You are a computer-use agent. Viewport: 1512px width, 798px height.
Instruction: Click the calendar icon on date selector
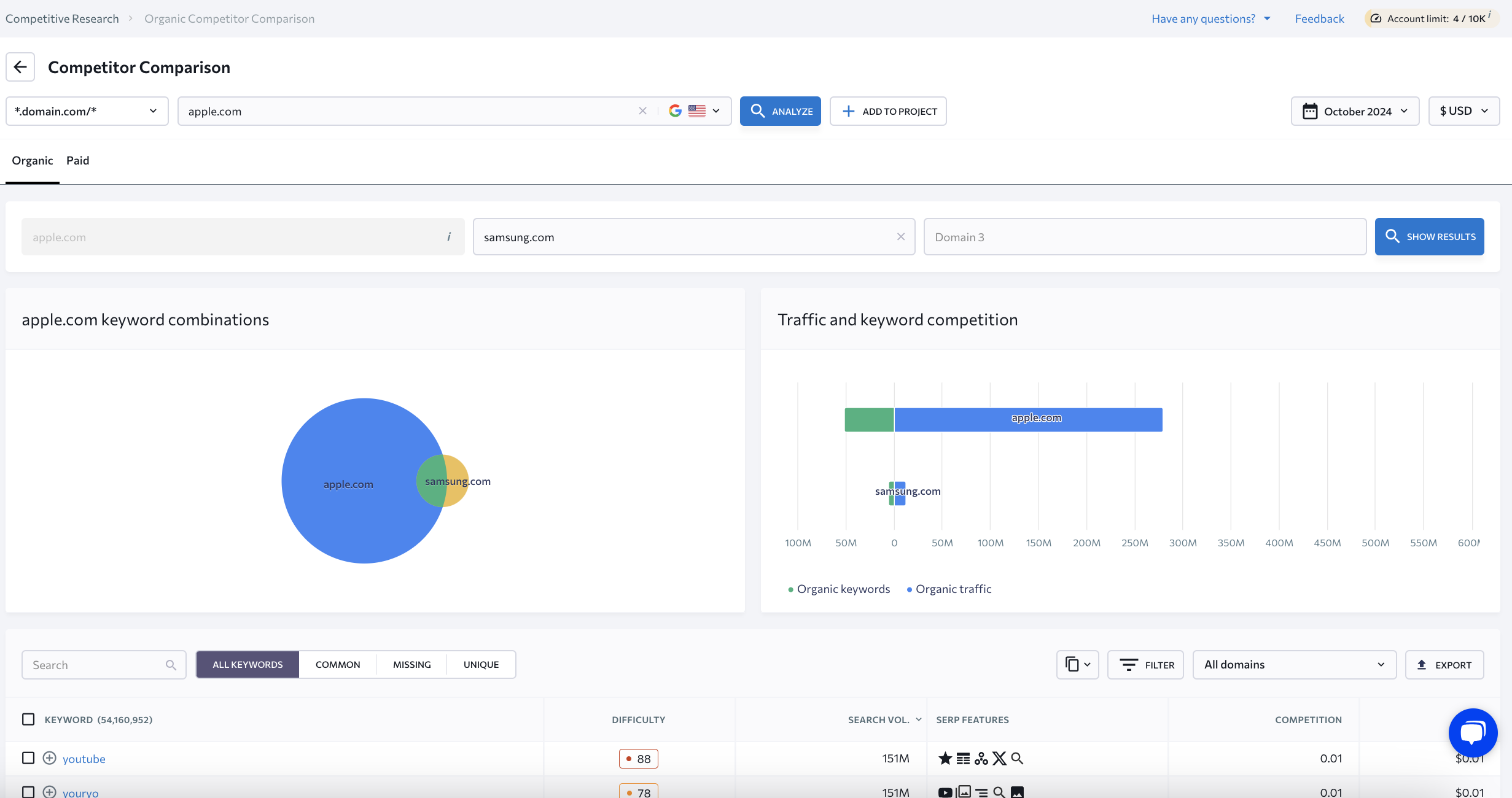pyautogui.click(x=1309, y=111)
